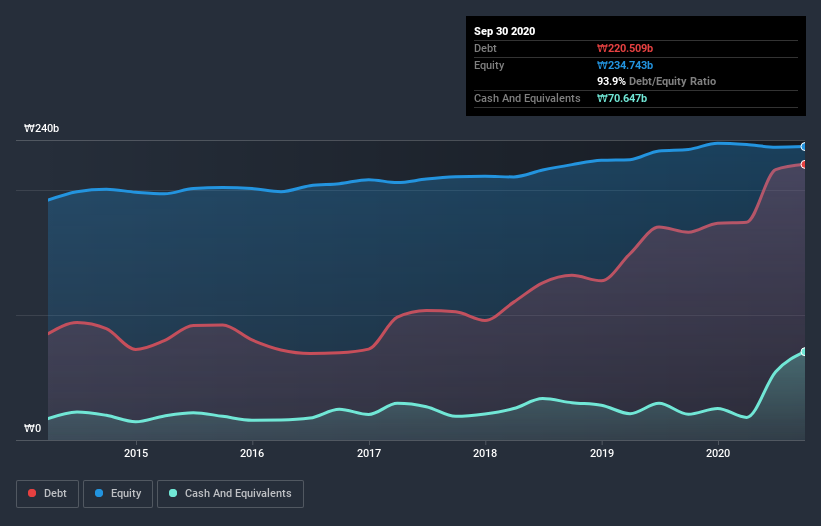Click the 2017 x-axis label
The image size is (821, 526).
coord(369,453)
